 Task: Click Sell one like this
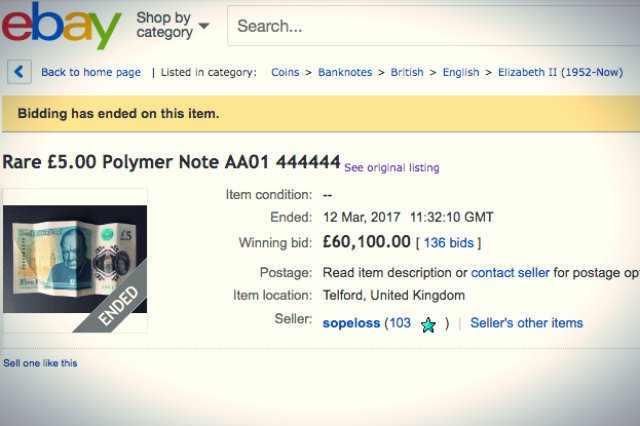40,363
